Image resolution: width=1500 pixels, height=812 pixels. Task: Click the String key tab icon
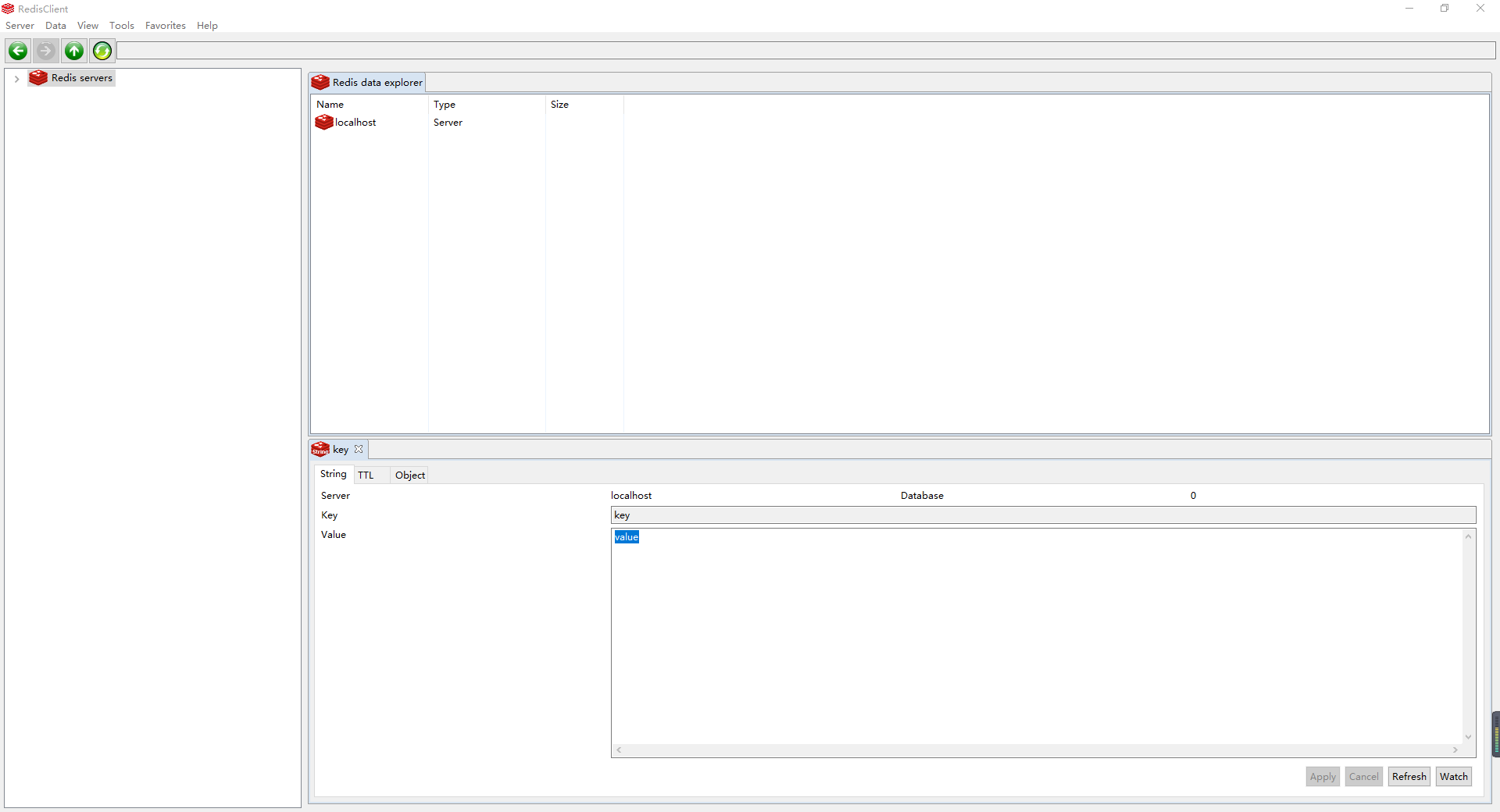[x=320, y=450]
